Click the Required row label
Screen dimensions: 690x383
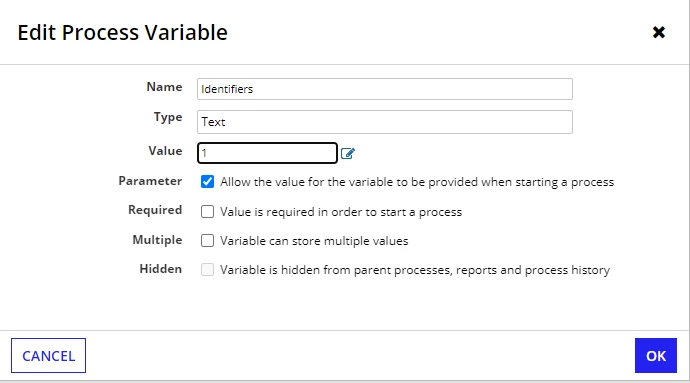(155, 210)
